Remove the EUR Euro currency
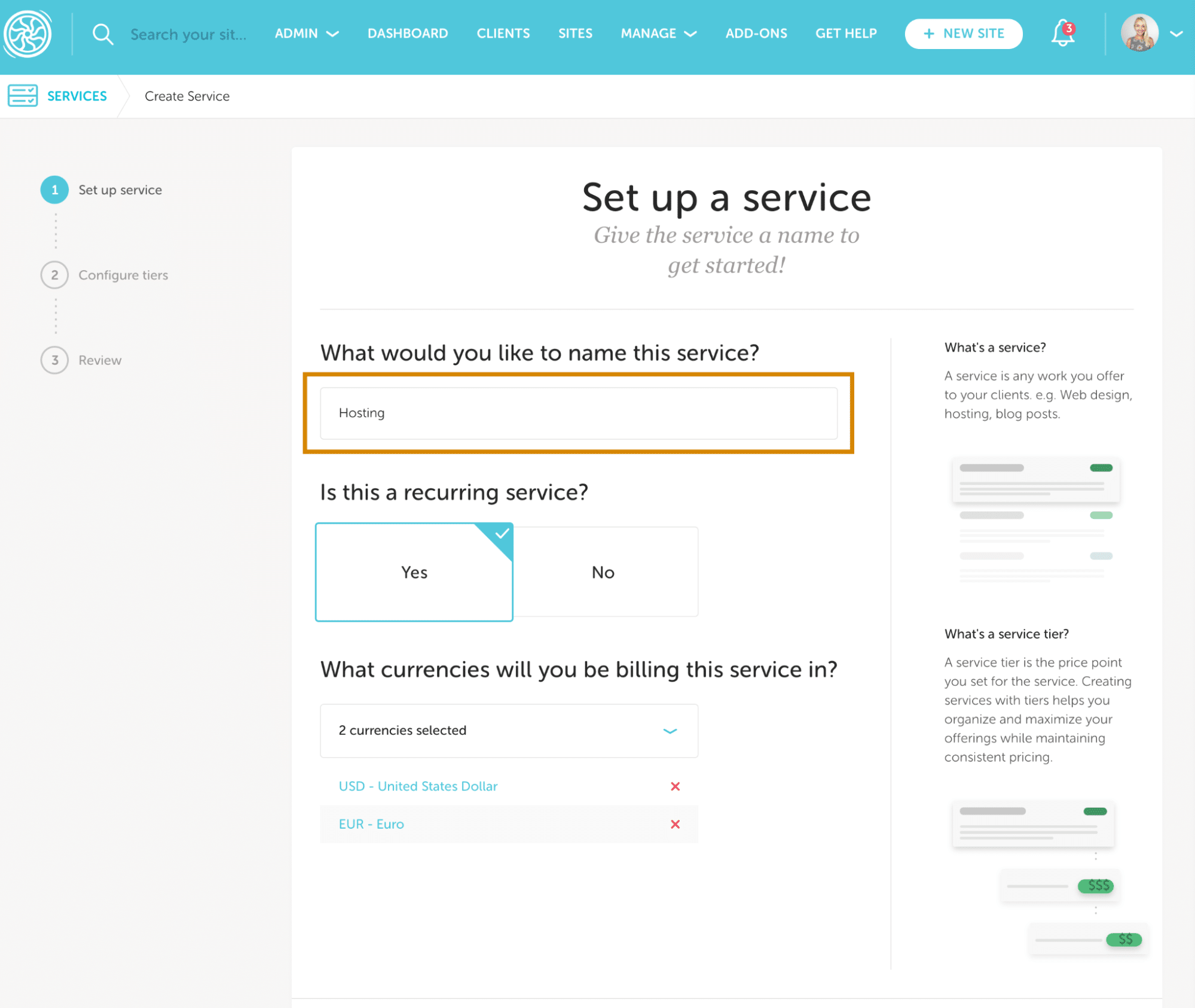The width and height of the screenshot is (1195, 1008). coord(675,824)
